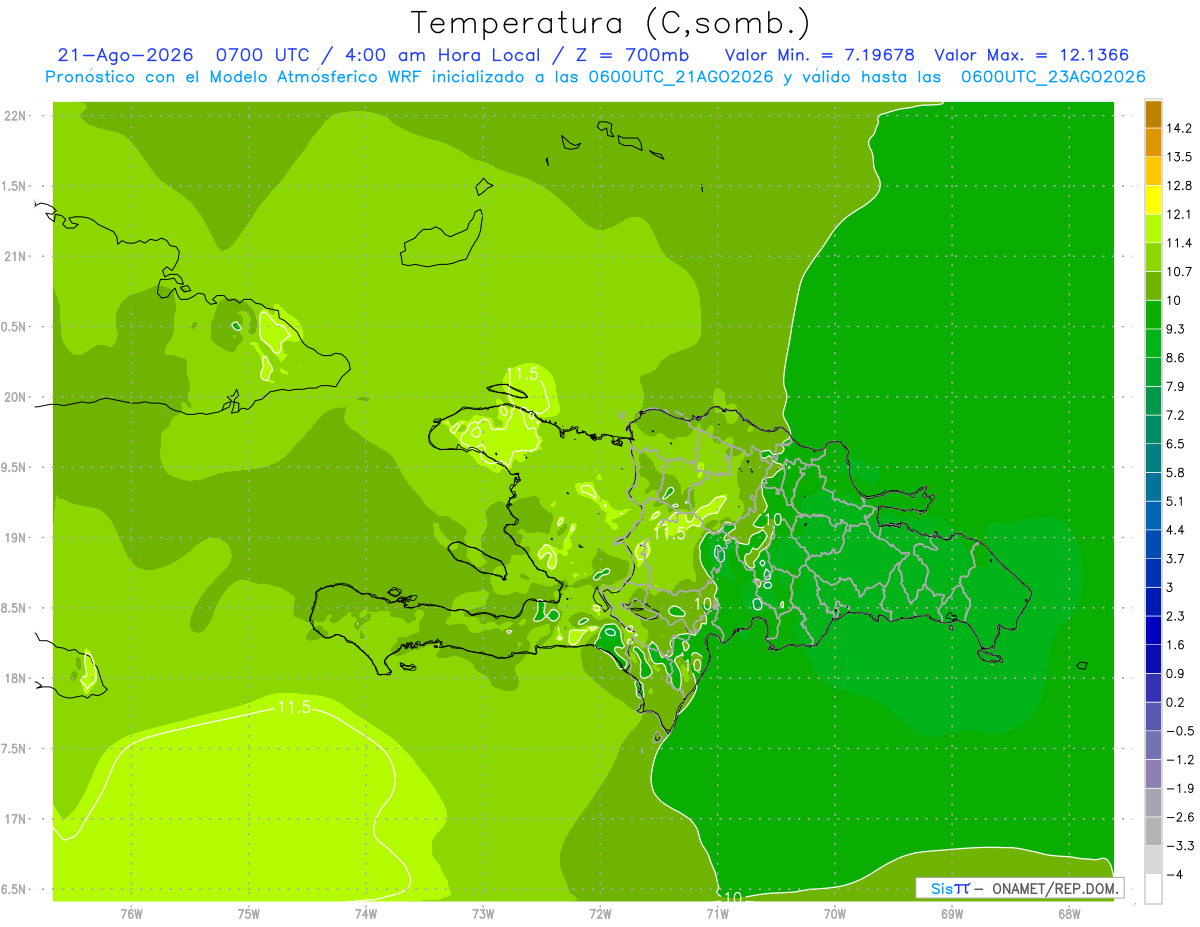Click the '22N' latitude axis label

[16, 115]
